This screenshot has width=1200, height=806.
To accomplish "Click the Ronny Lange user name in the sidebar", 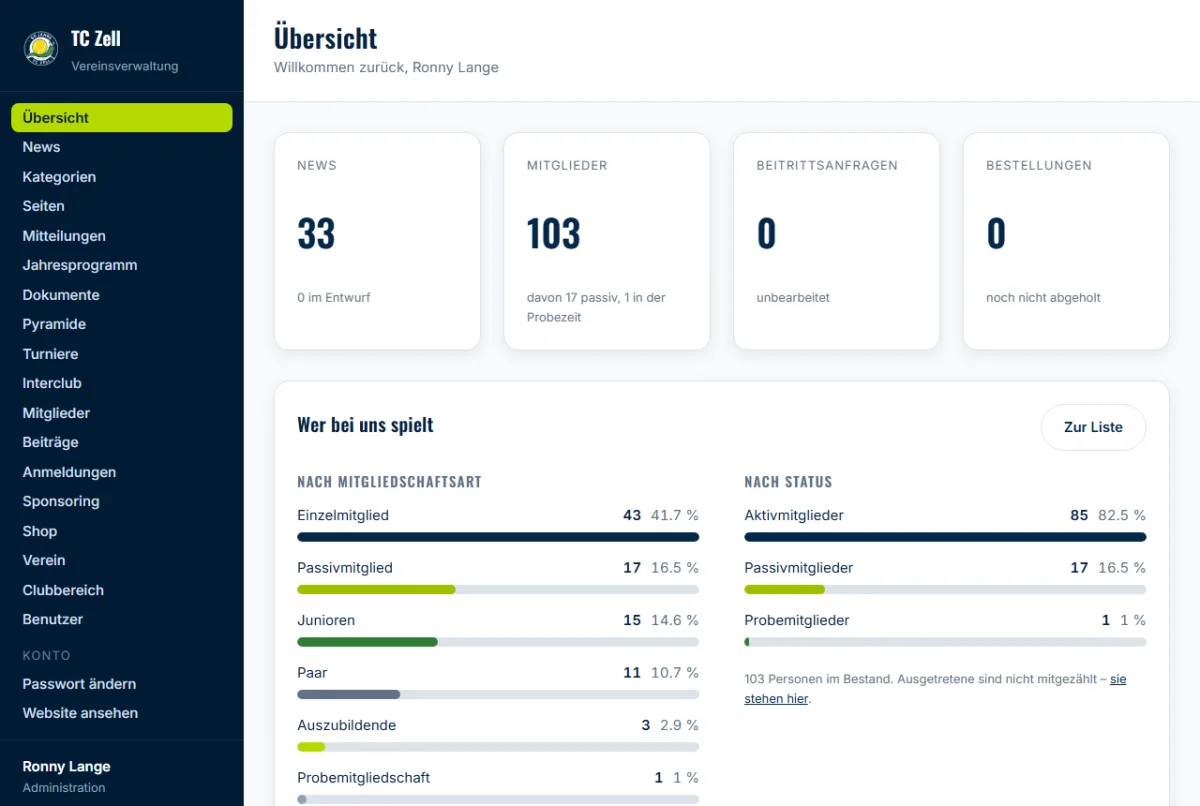I will click(x=67, y=766).
